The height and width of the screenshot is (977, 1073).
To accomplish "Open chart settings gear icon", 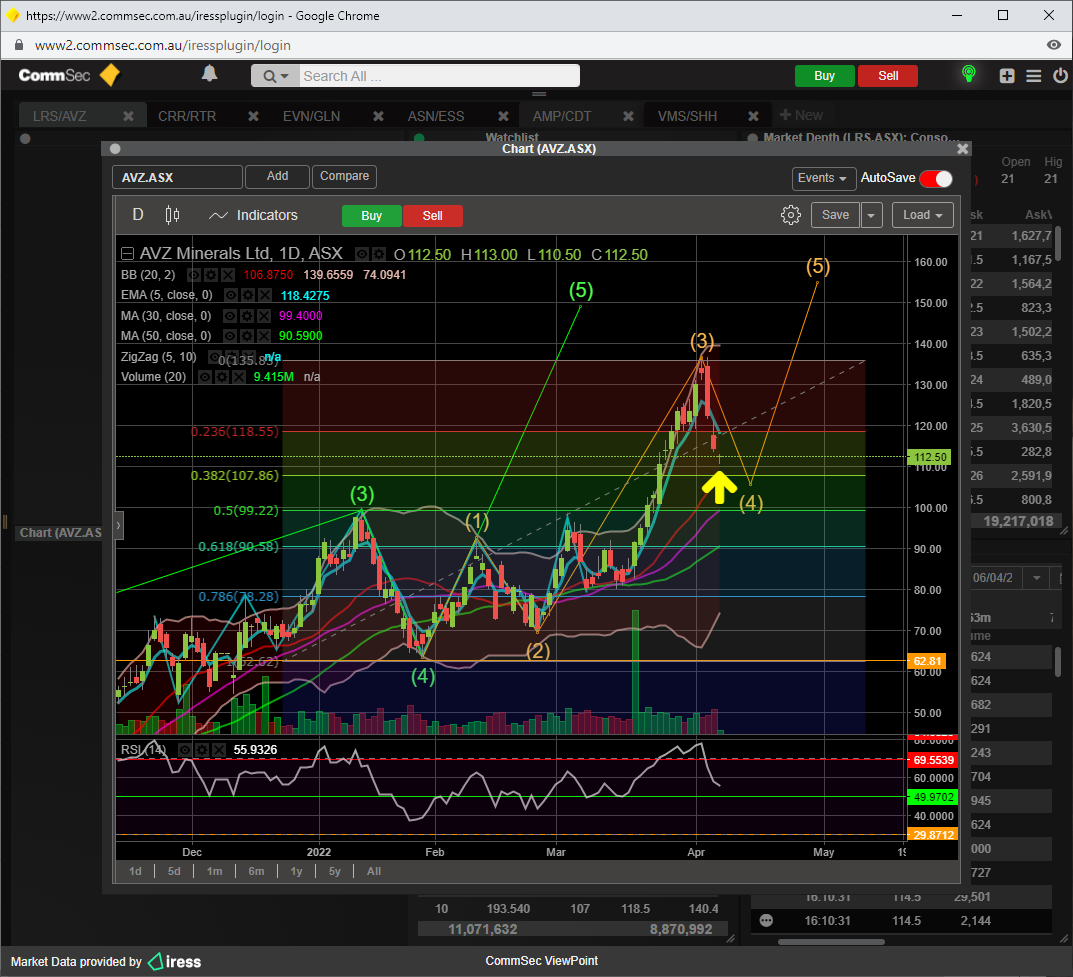I will [791, 215].
